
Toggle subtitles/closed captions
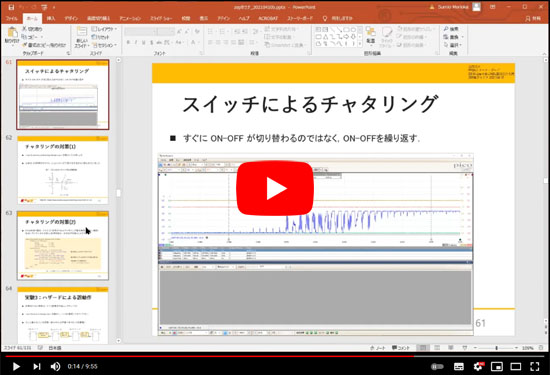coord(458,366)
